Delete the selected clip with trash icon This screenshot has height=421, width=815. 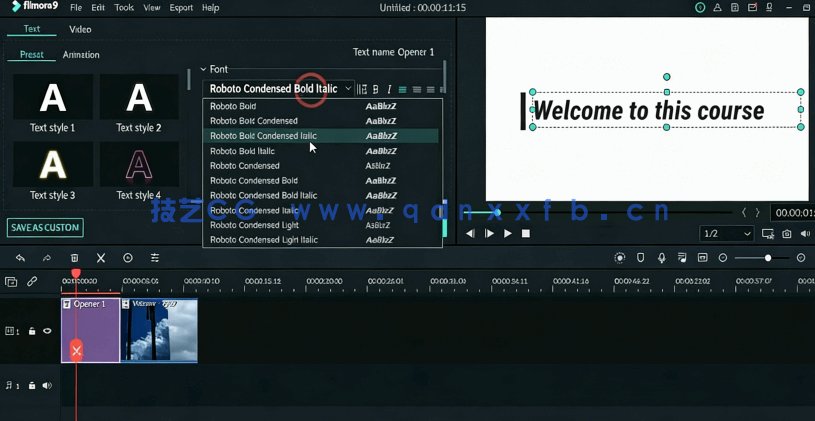(75, 258)
